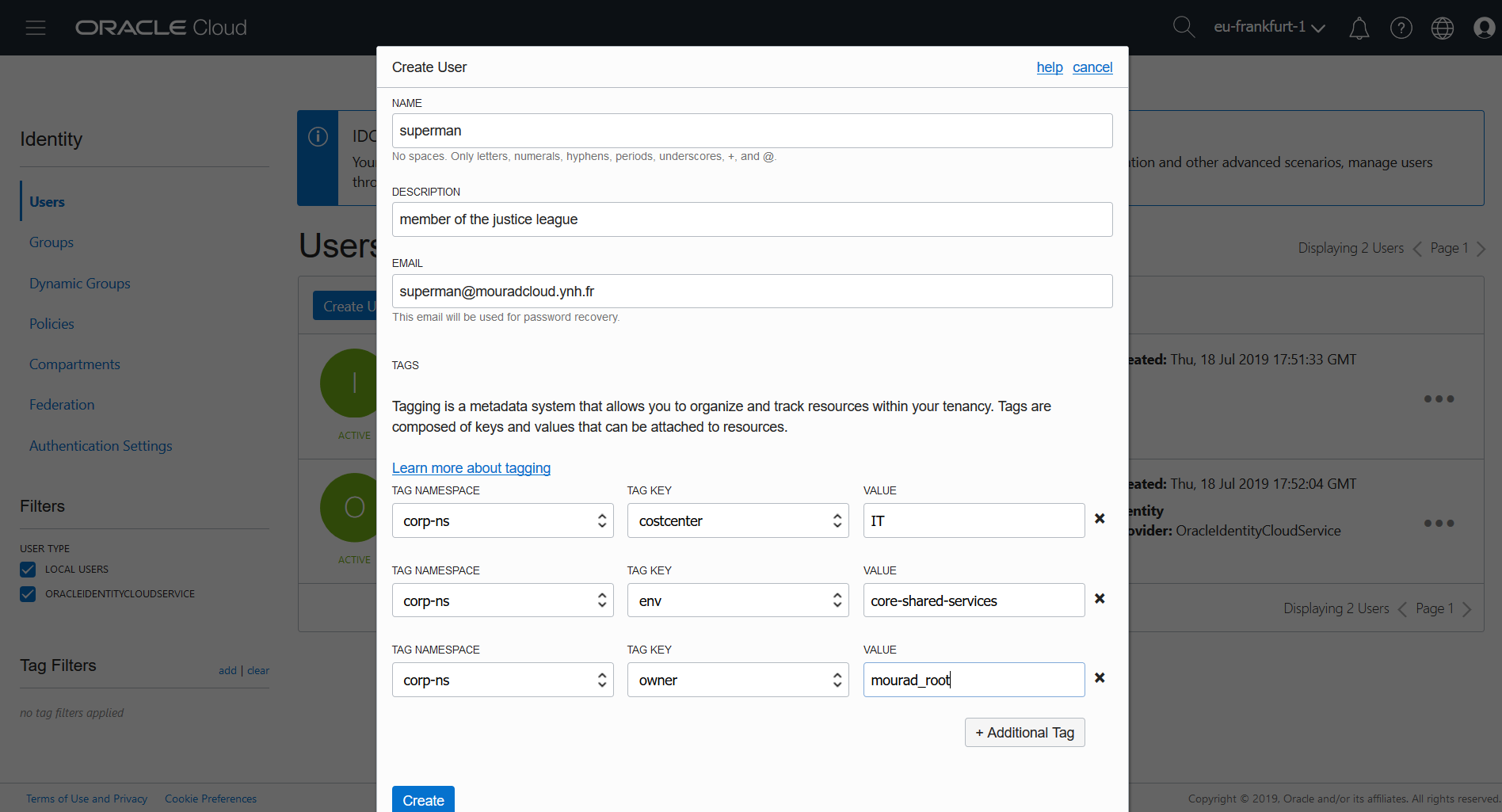Click the info icon in the IDCS banner
The image size is (1502, 812).
coord(318,136)
